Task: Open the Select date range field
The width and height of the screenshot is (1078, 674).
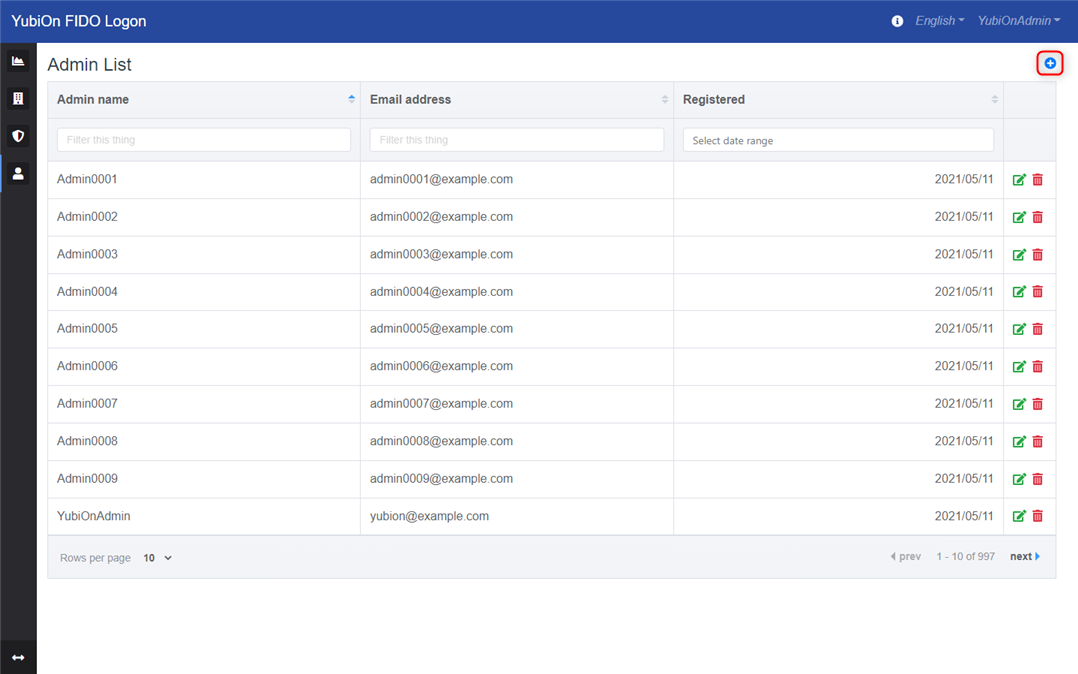Action: pyautogui.click(x=838, y=141)
